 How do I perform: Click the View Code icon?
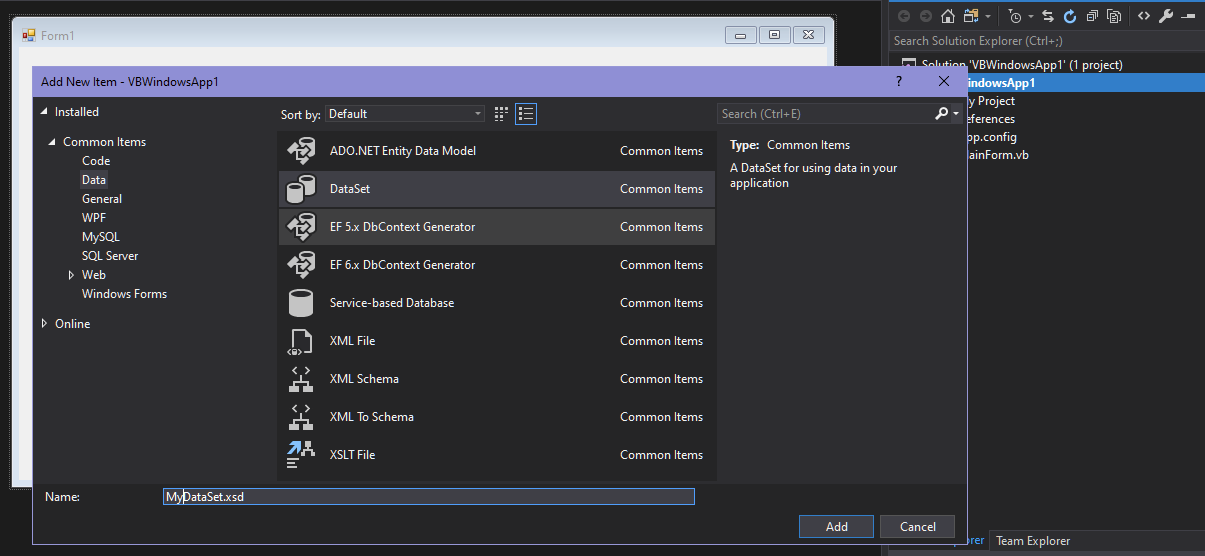tap(1144, 16)
